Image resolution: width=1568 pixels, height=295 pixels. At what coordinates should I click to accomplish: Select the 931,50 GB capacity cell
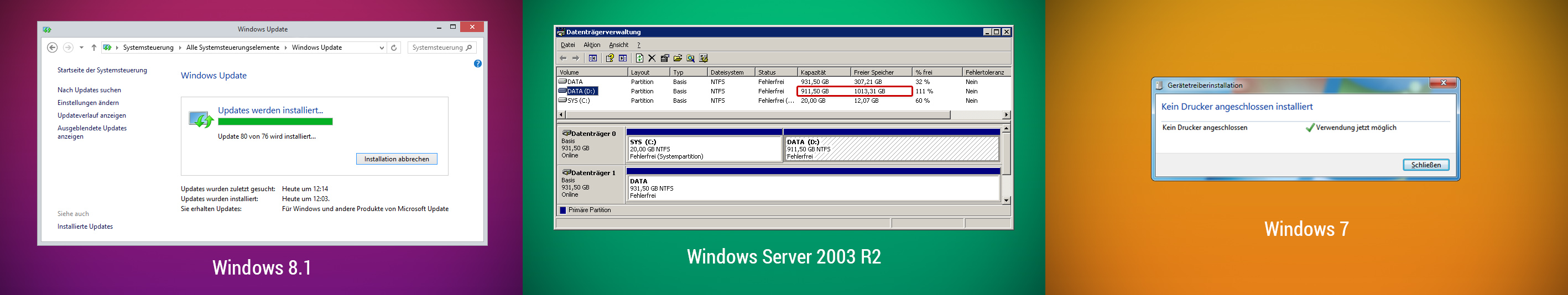pos(815,82)
